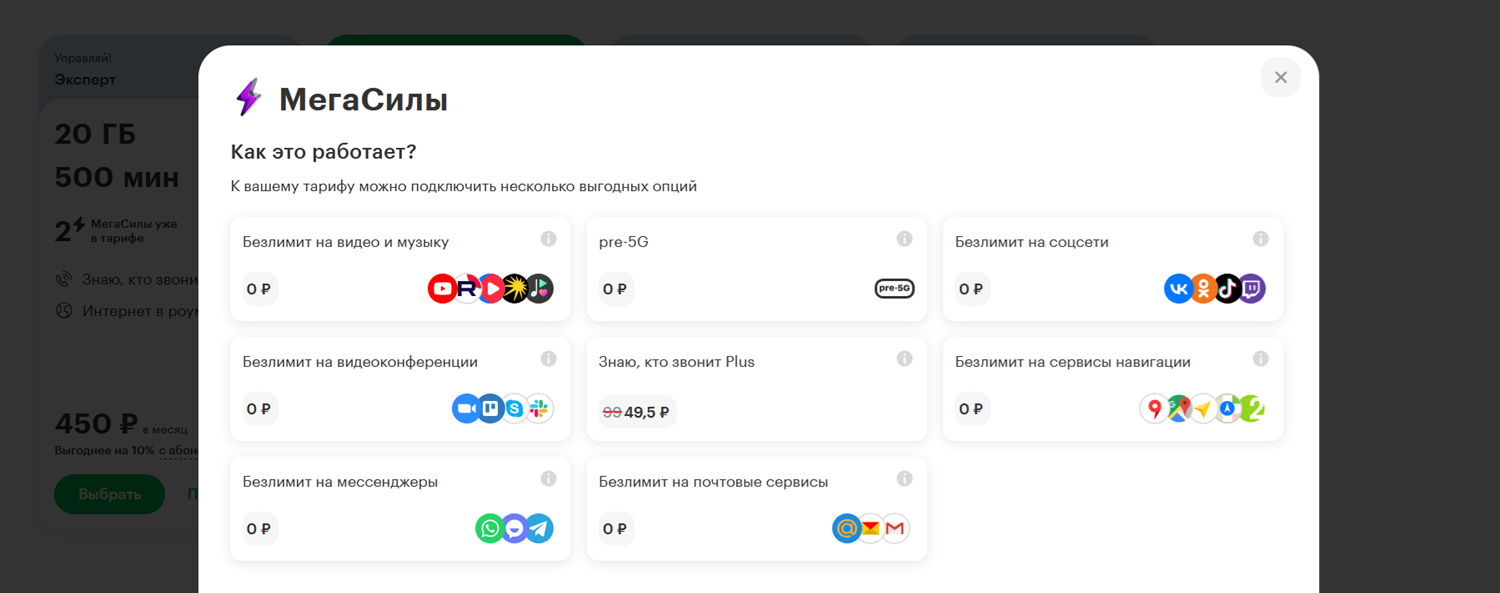This screenshot has height=593, width=1500.
Task: Click the YouTube icon
Action: [x=442, y=289]
